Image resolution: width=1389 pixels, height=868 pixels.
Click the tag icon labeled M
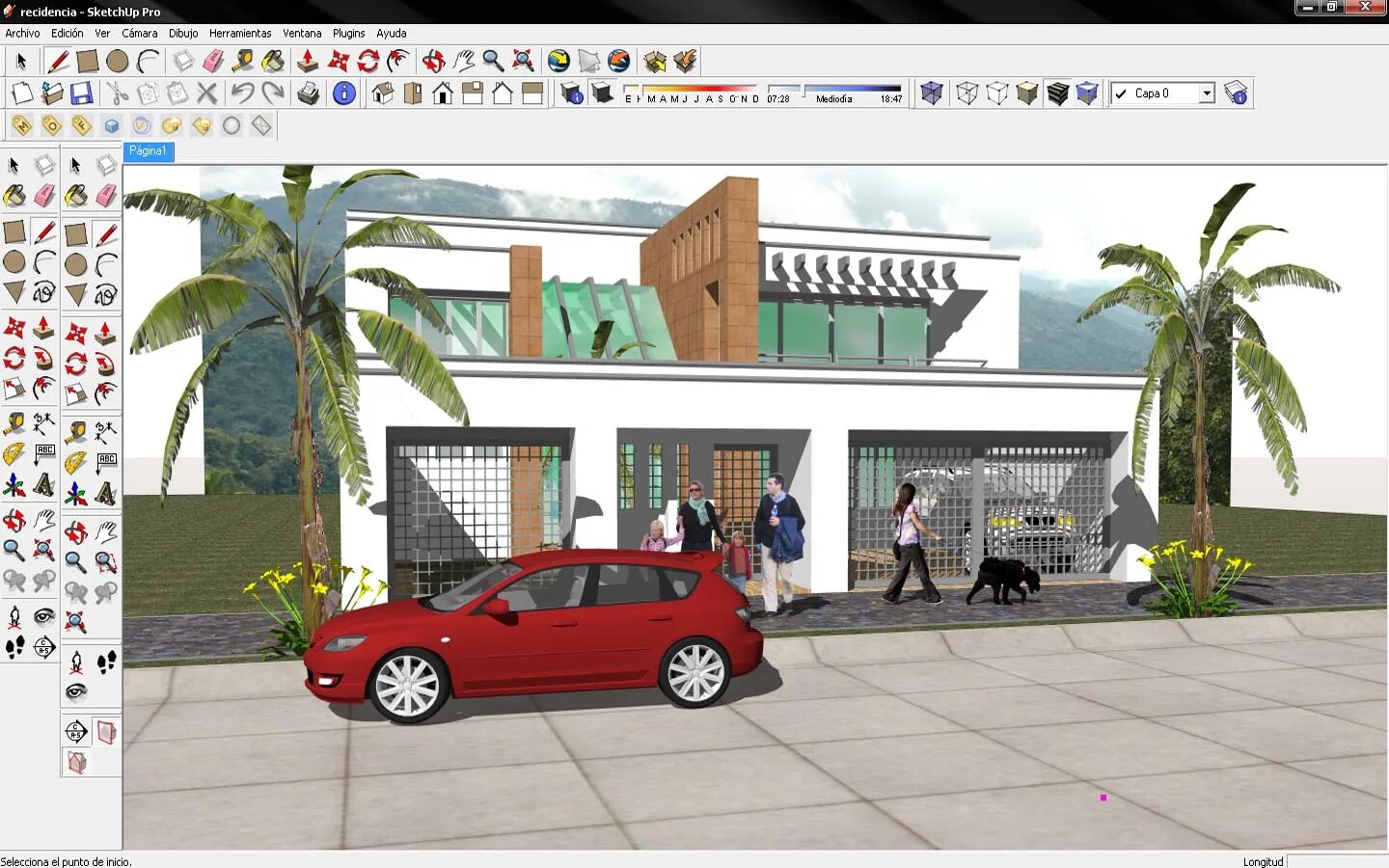21,125
